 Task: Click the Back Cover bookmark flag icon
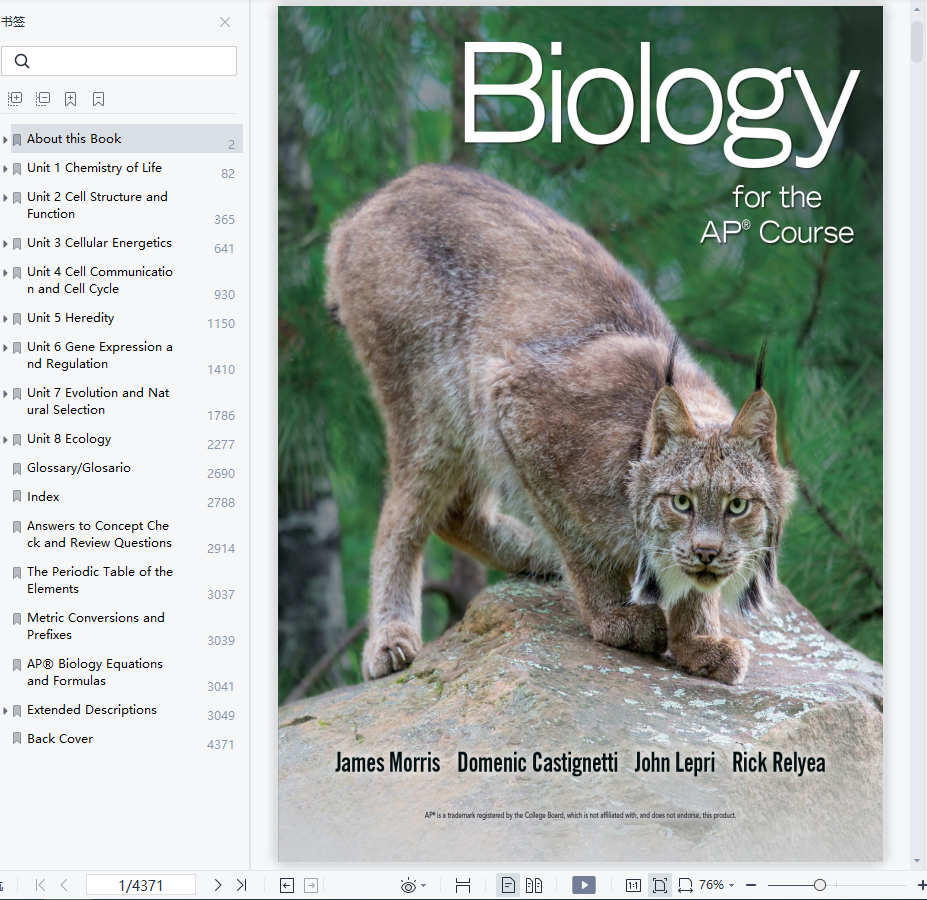[17, 739]
